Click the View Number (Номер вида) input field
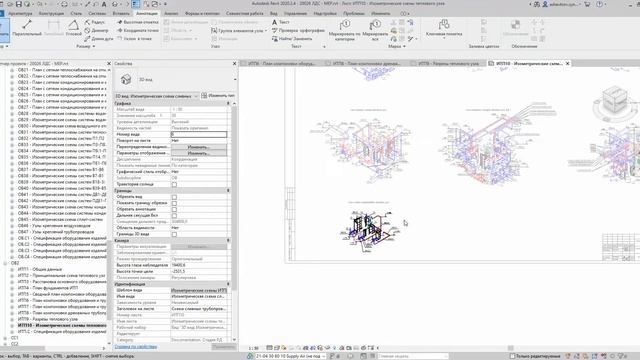 click(199, 134)
